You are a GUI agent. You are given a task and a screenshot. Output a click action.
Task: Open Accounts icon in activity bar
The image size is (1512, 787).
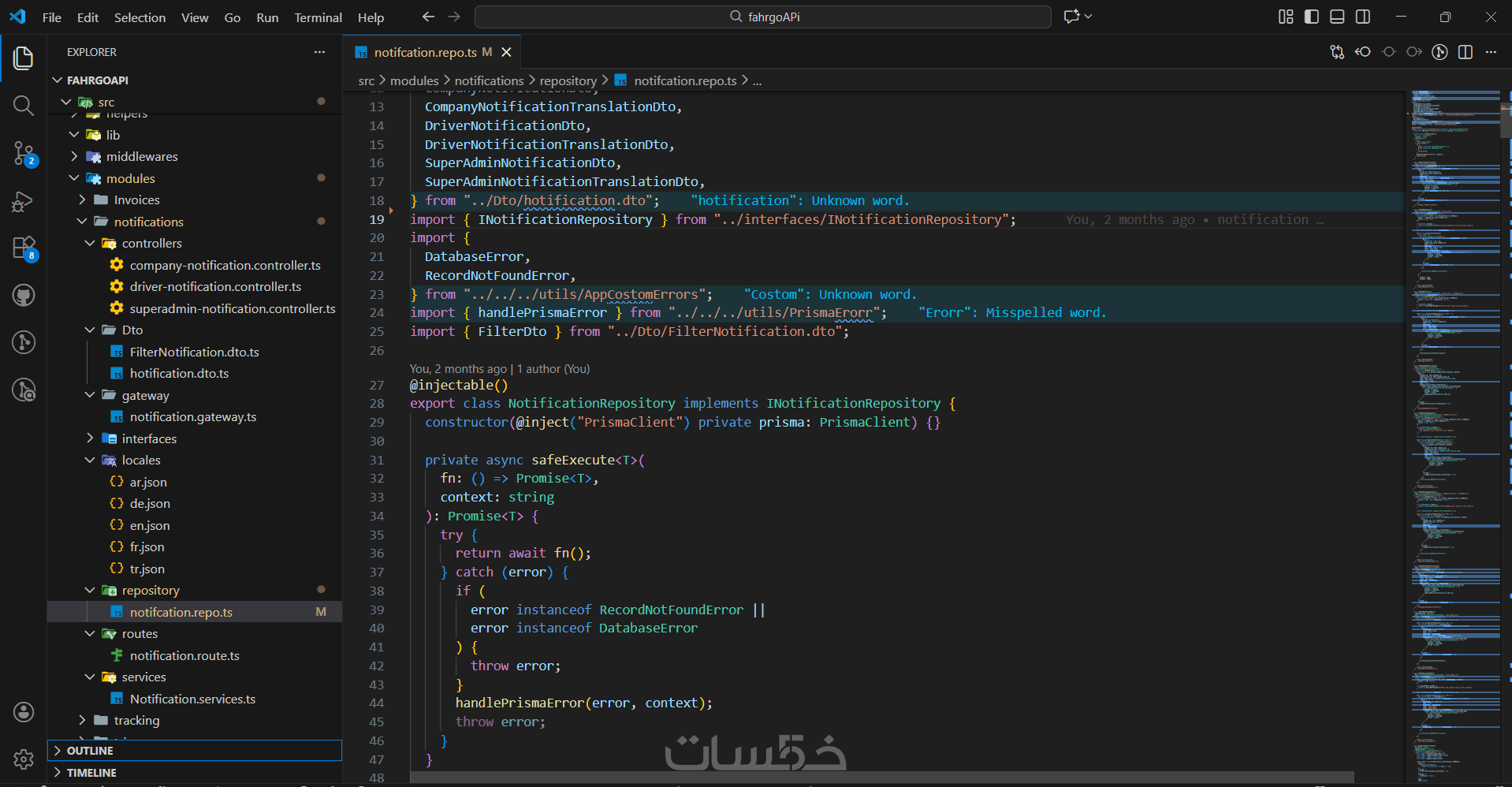click(24, 712)
